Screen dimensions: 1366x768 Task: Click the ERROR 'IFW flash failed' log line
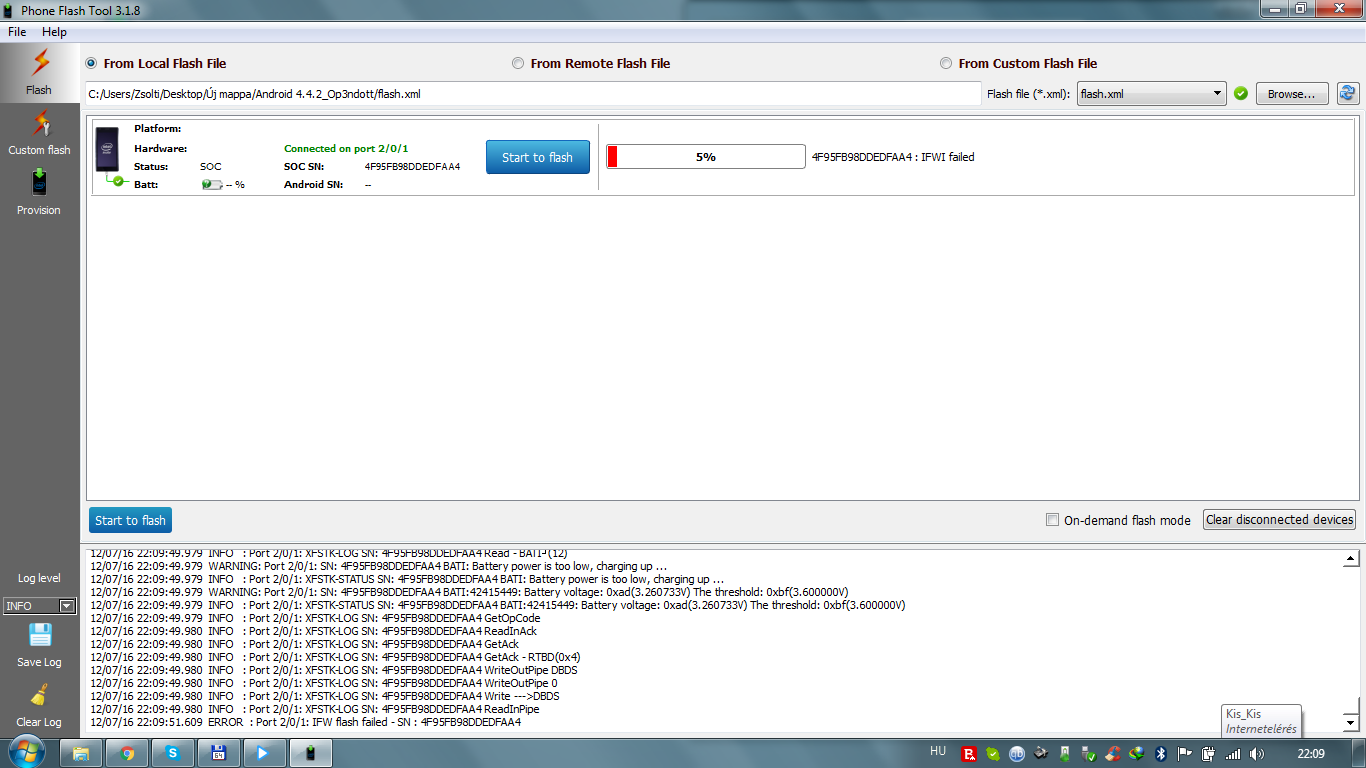(x=305, y=722)
